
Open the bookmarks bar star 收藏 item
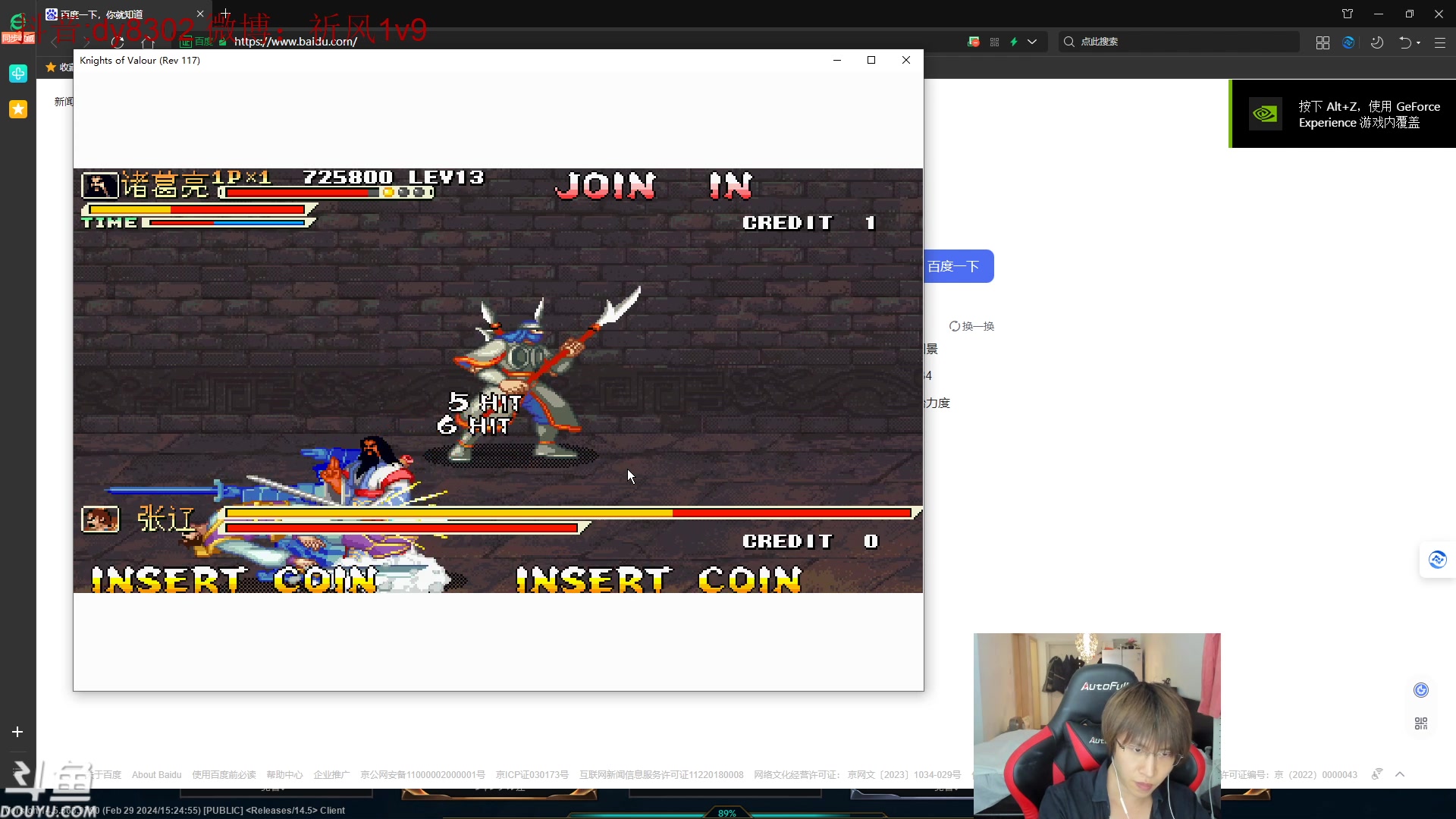coord(59,67)
